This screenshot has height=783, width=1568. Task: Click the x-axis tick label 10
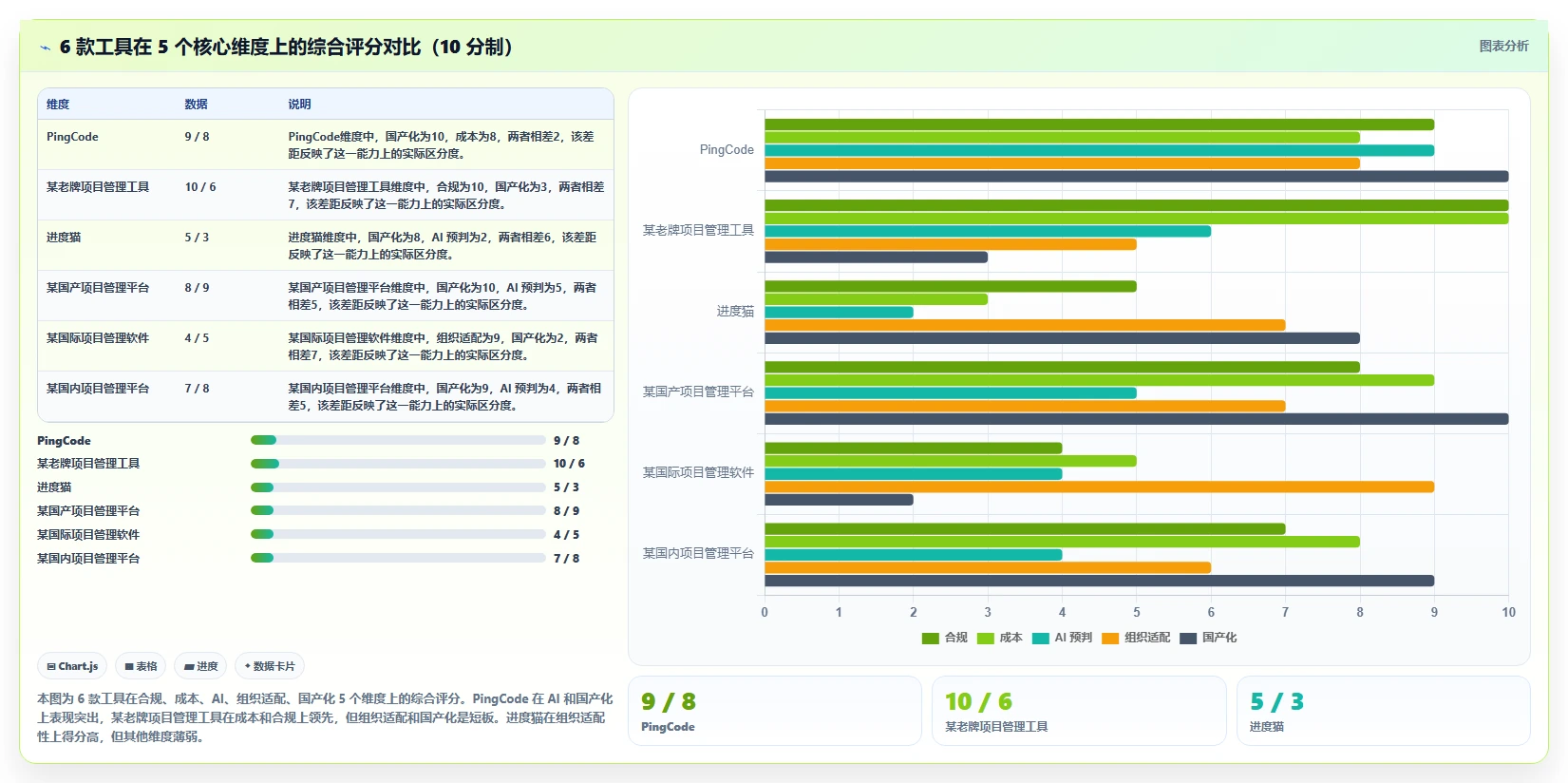[x=1508, y=613]
